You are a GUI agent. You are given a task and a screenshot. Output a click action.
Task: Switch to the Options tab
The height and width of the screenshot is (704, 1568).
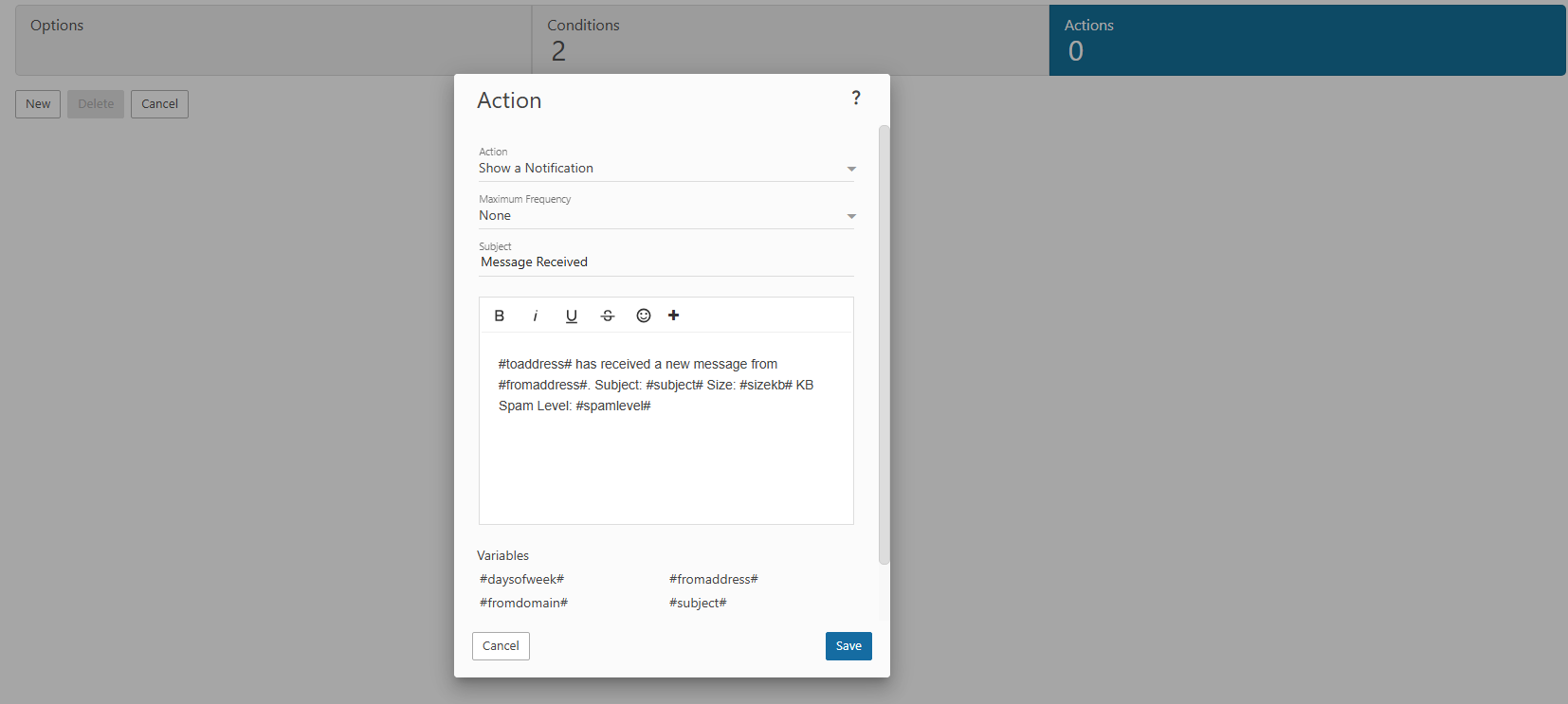(273, 40)
